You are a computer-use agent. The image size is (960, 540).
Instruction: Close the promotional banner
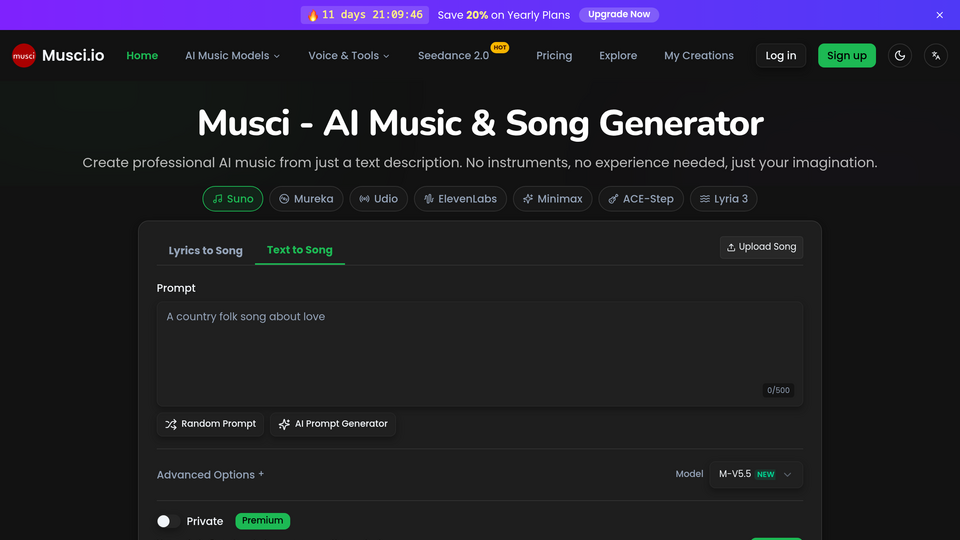[939, 15]
